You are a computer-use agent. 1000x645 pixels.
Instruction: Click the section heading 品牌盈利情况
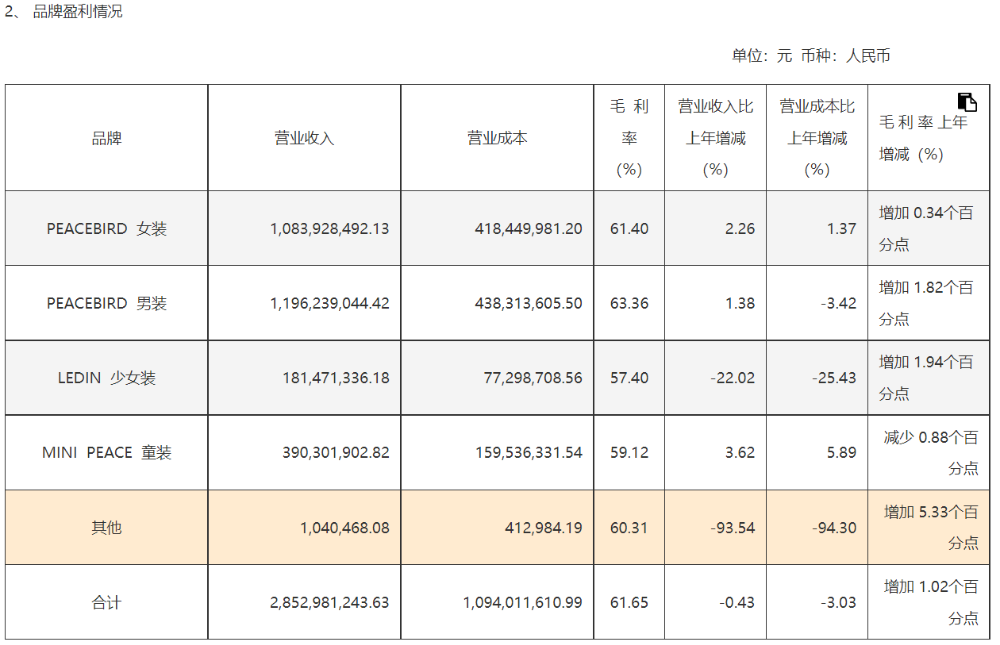[x=77, y=11]
